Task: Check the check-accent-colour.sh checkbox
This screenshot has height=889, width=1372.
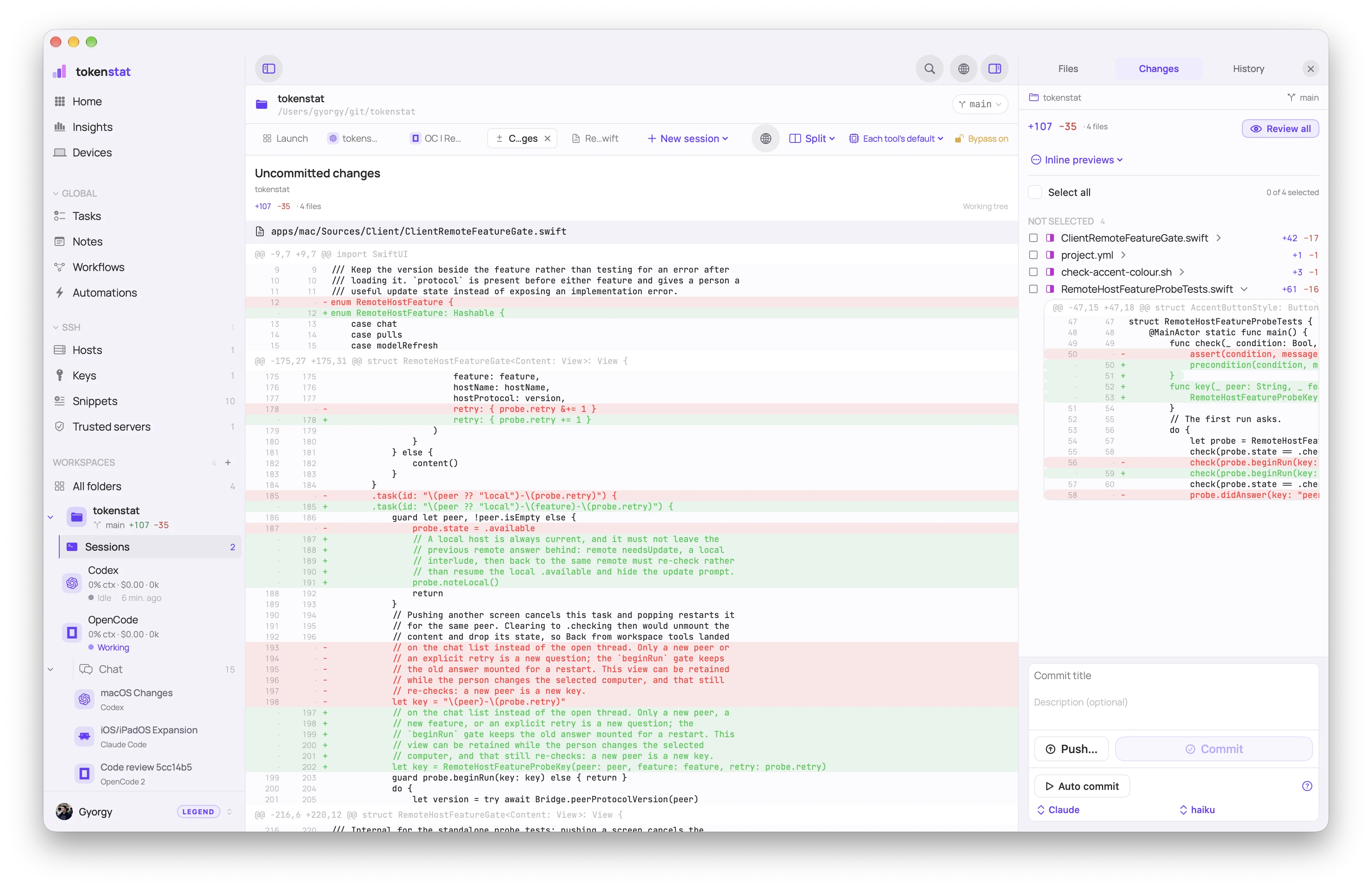Action: tap(1033, 272)
